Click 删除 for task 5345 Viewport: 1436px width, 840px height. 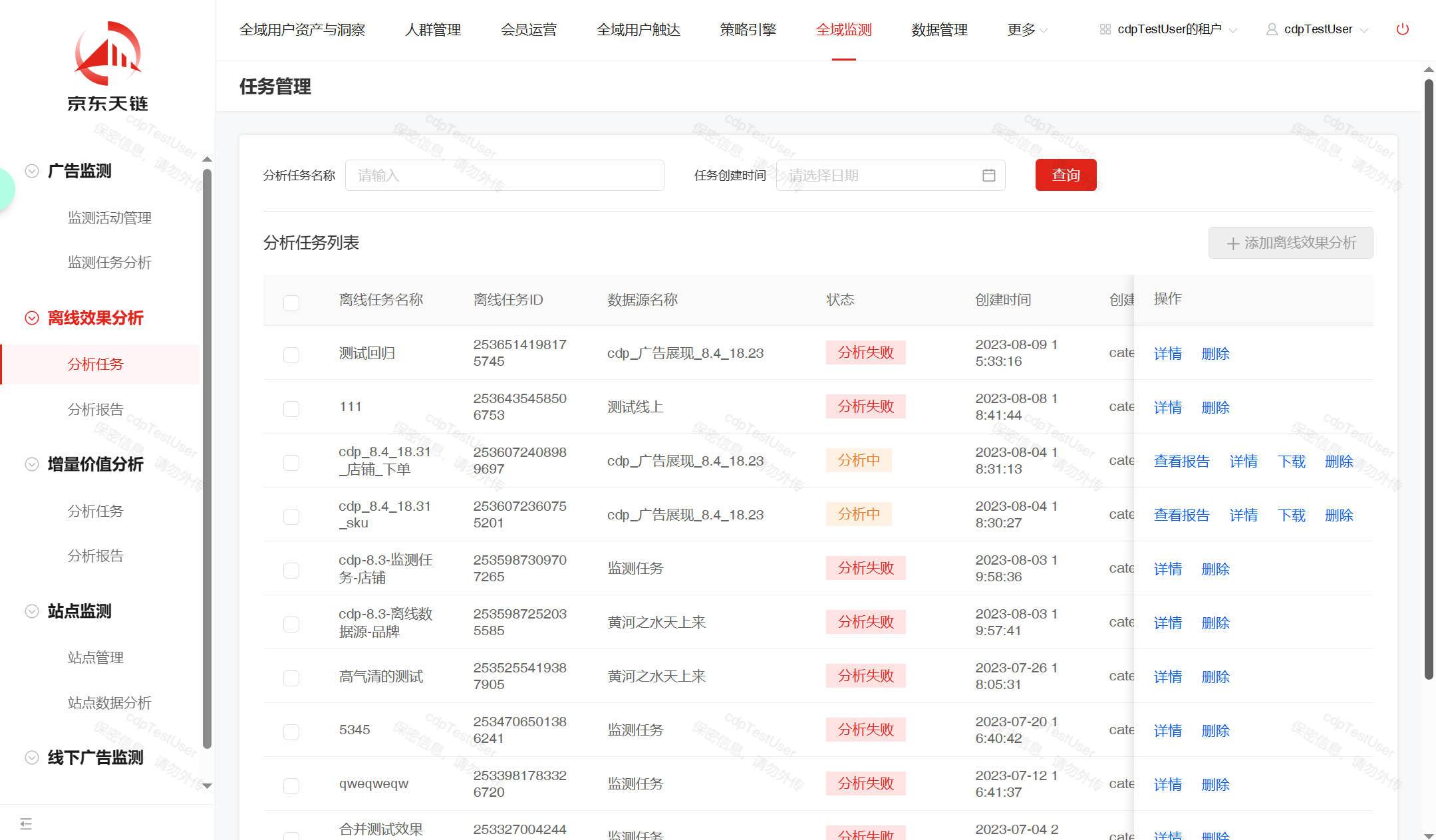1216,731
